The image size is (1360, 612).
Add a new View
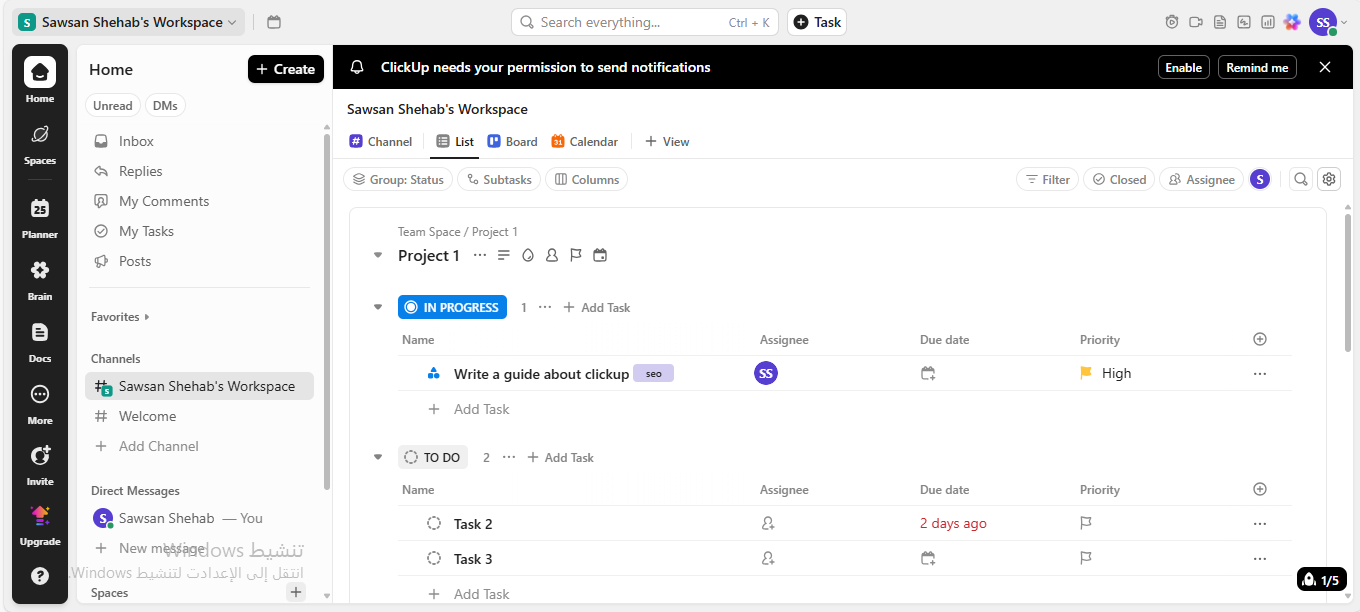click(667, 141)
